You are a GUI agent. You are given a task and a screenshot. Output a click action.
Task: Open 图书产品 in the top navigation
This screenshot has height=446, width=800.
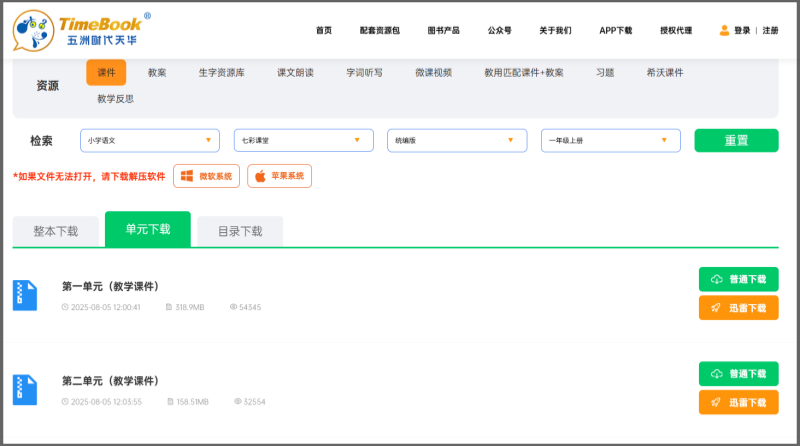click(x=443, y=31)
